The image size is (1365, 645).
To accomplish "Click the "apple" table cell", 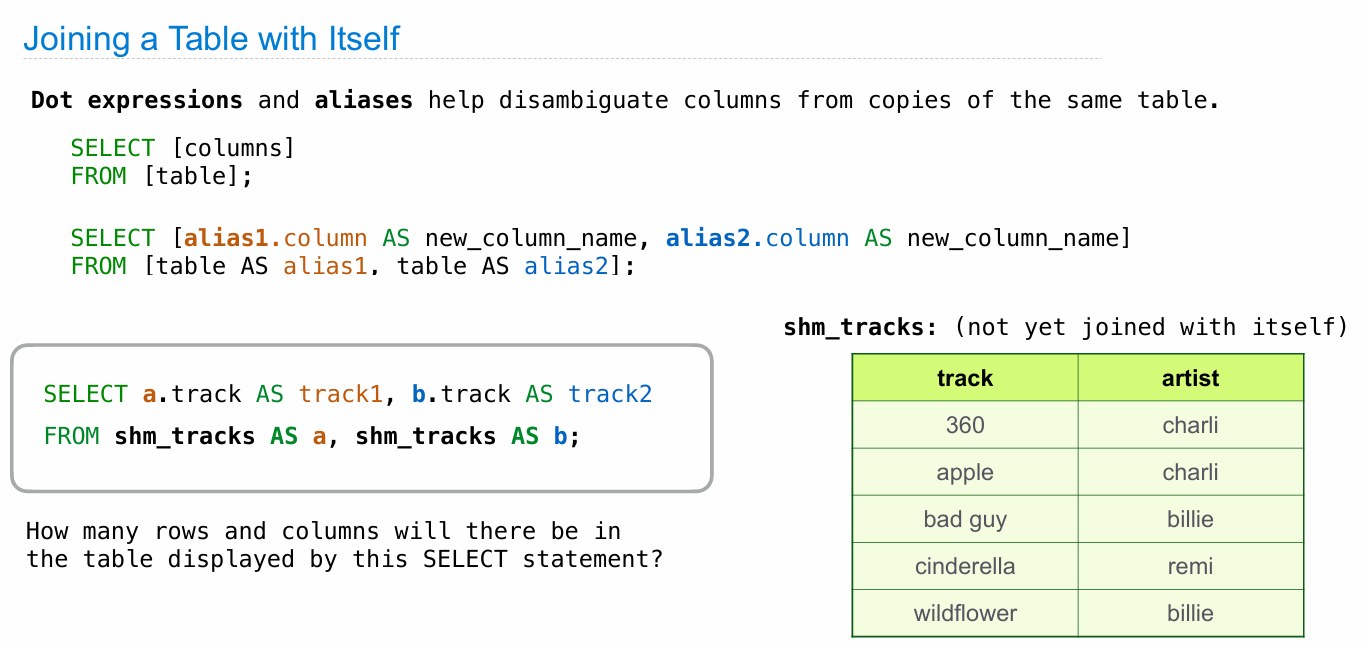I will coord(965,472).
